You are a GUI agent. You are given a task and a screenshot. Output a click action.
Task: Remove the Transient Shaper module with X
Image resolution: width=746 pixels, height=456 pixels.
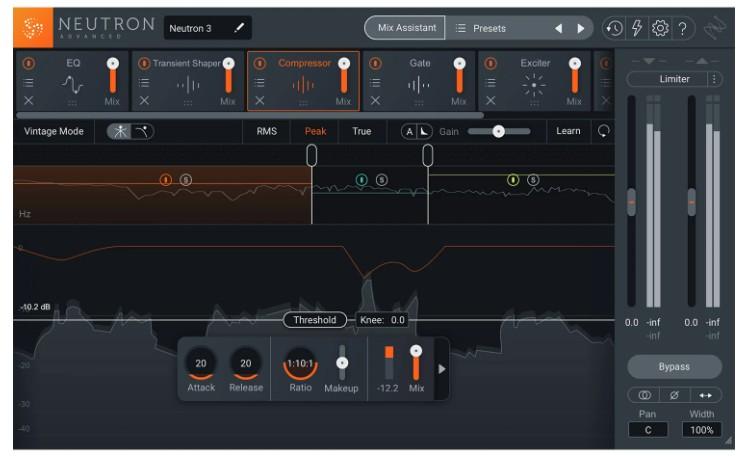tap(144, 100)
